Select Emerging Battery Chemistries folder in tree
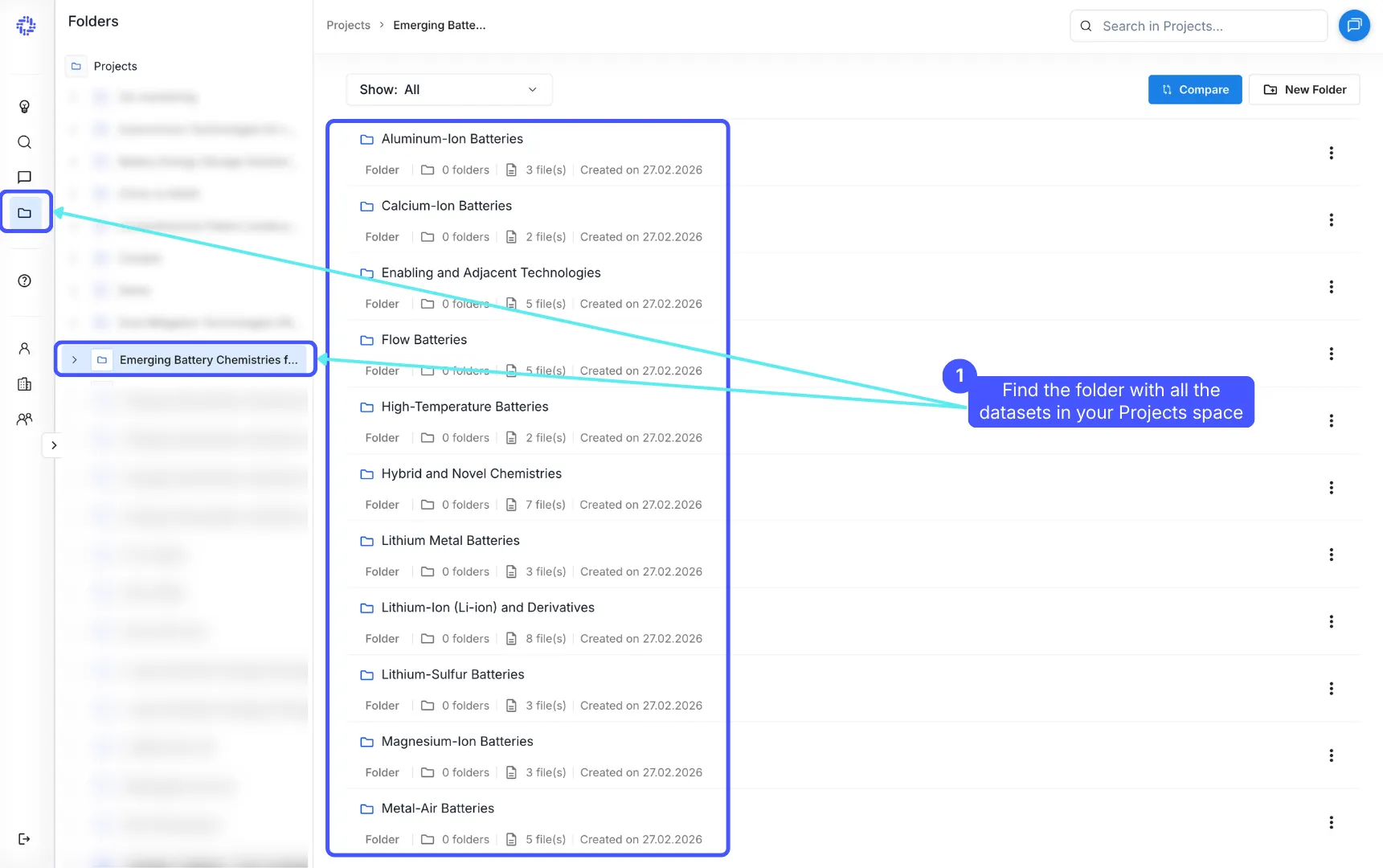This screenshot has height=868, width=1383. pyautogui.click(x=208, y=360)
